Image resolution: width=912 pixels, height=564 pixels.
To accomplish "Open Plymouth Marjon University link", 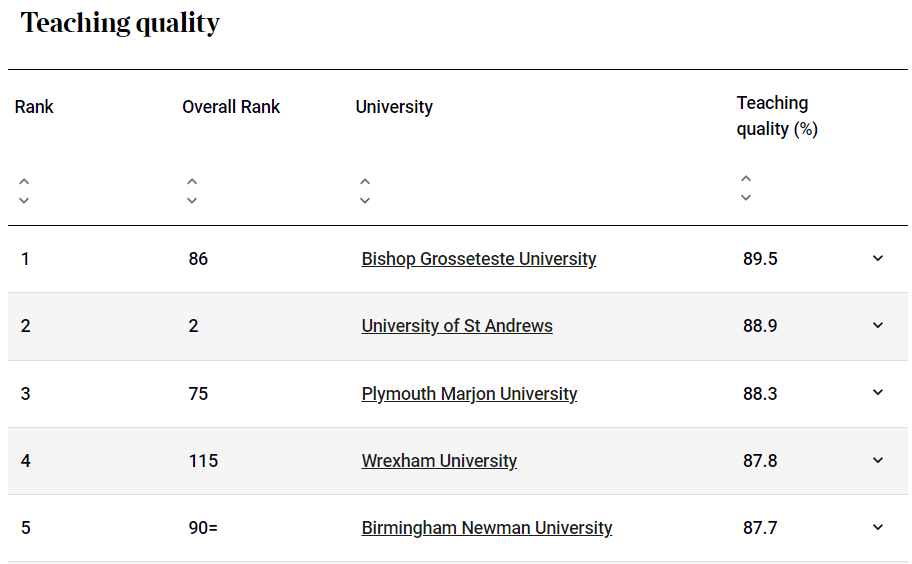I will [469, 394].
